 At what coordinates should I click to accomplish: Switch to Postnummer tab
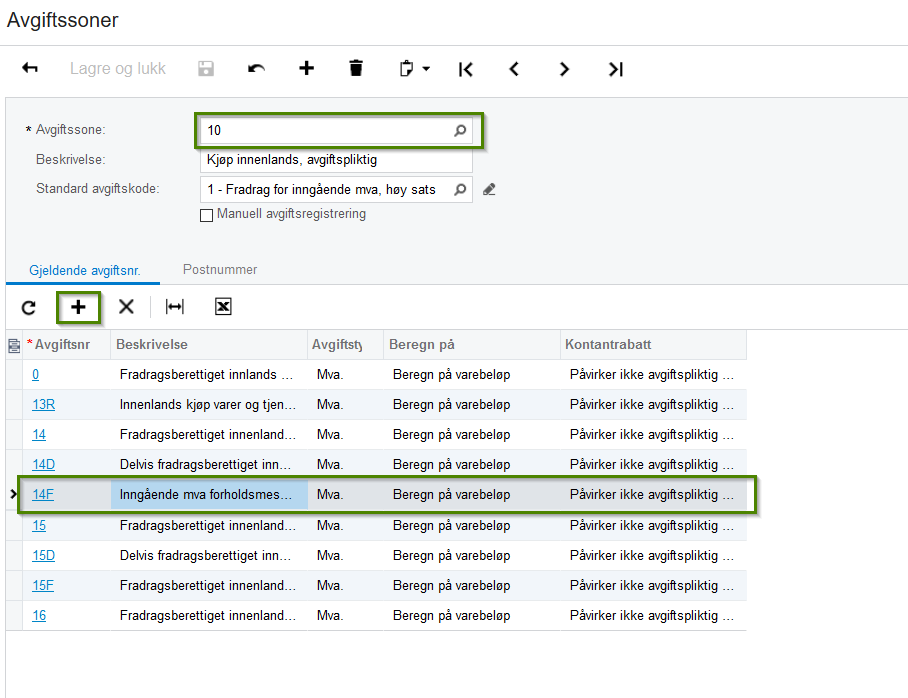(220, 269)
